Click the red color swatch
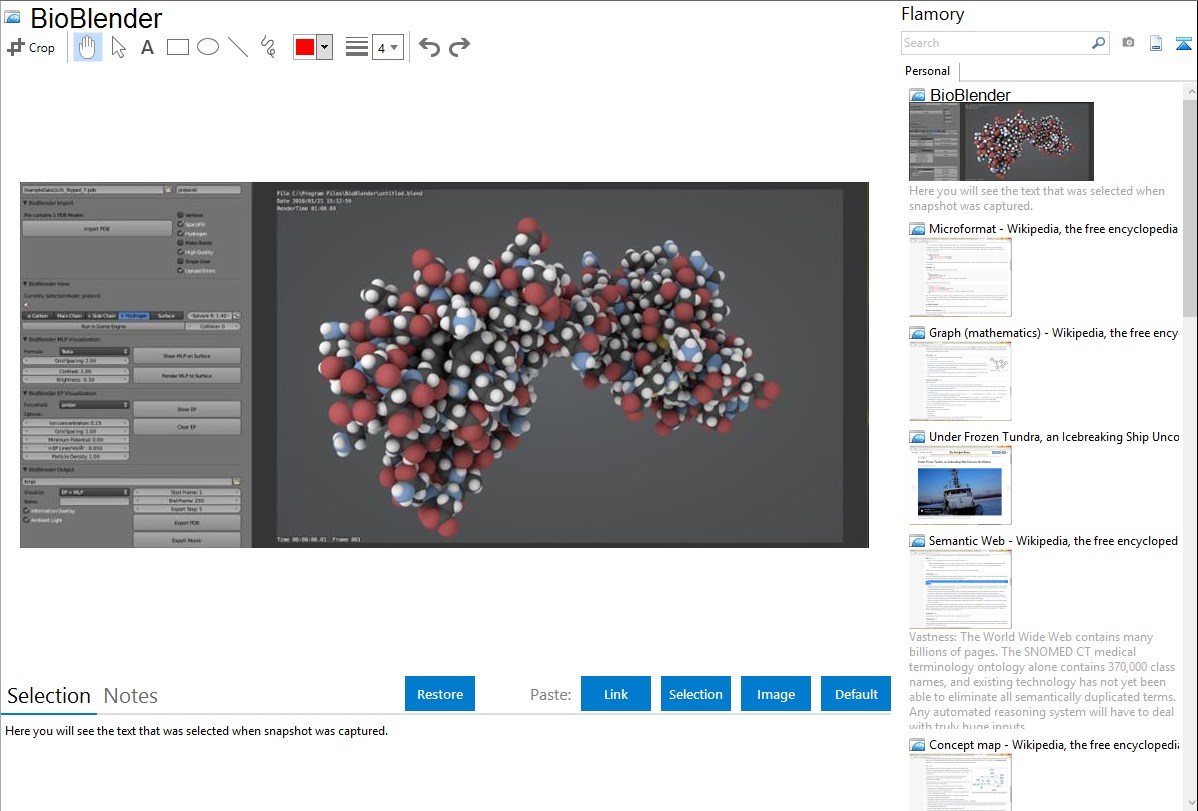The image size is (1198, 811). 305,47
